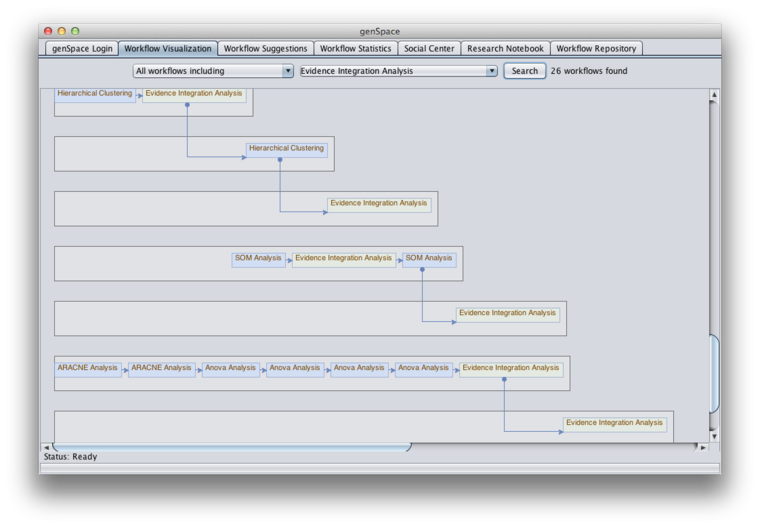Click the vertical scrollbar thumb
The image size is (760, 528).
pyautogui.click(x=714, y=375)
